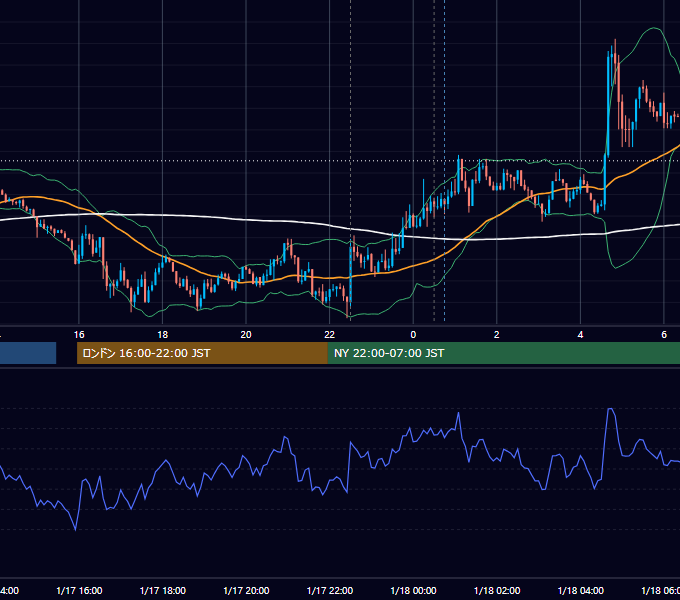Select the '0' hour label on chart axis
The image size is (680, 600).
(x=413, y=335)
